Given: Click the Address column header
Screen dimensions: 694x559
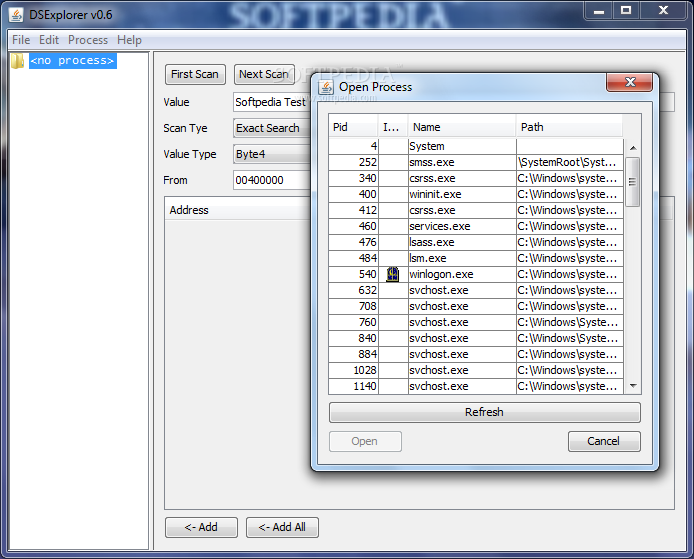Looking at the screenshot, I should 238,210.
